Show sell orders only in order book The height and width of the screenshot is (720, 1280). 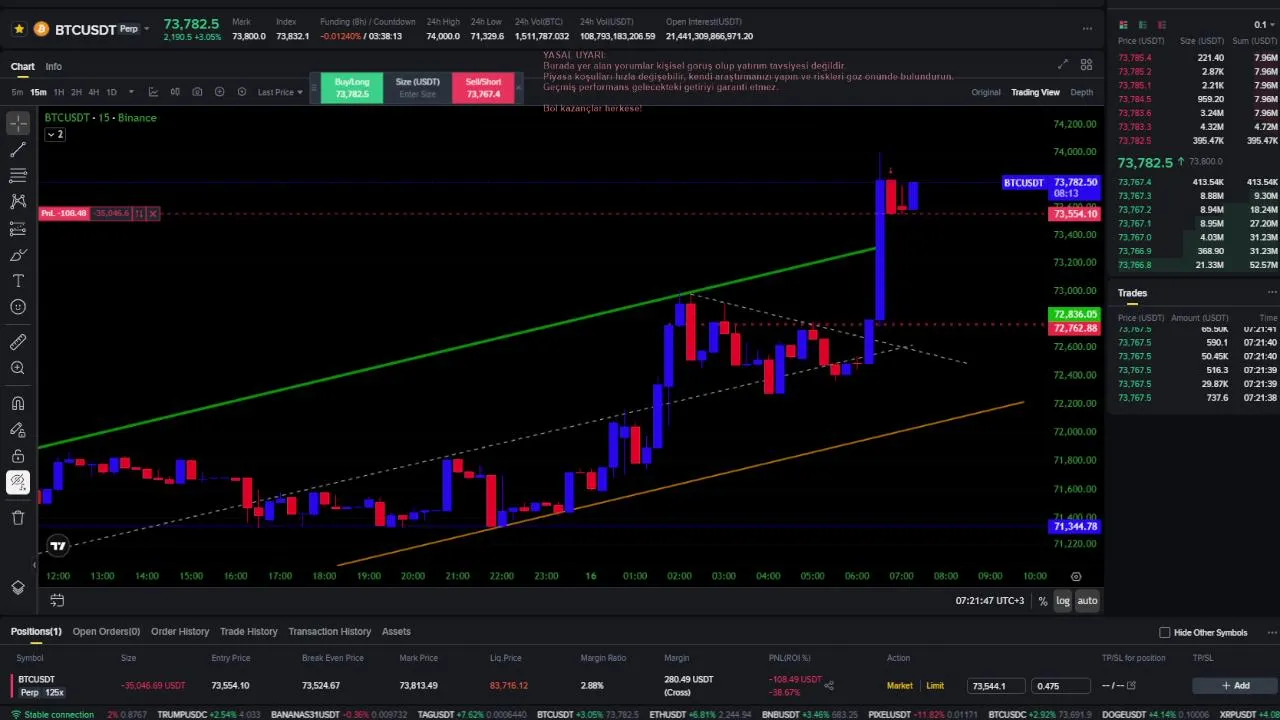coord(1161,25)
